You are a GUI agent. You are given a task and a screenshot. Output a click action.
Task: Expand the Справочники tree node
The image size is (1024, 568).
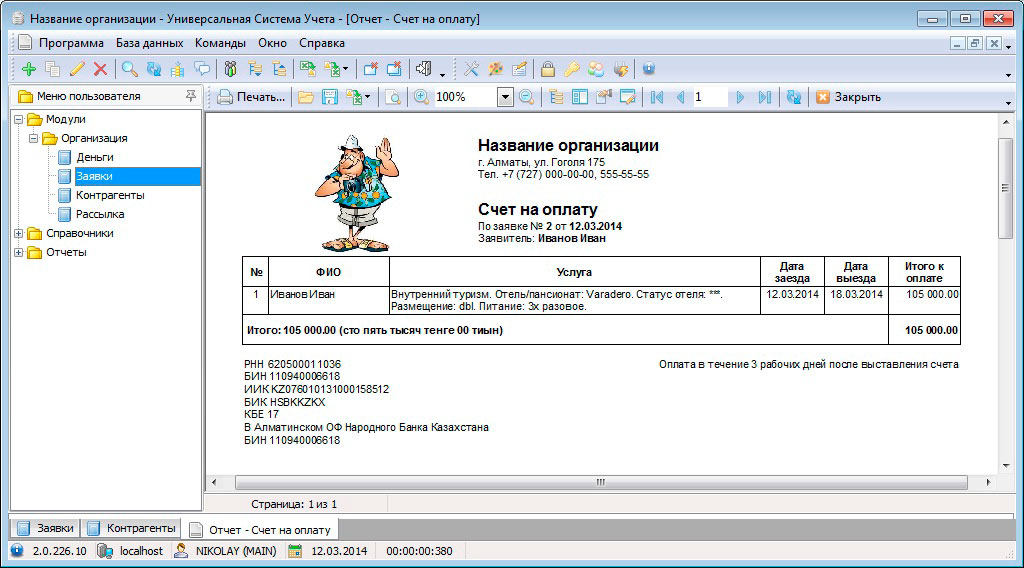19,233
